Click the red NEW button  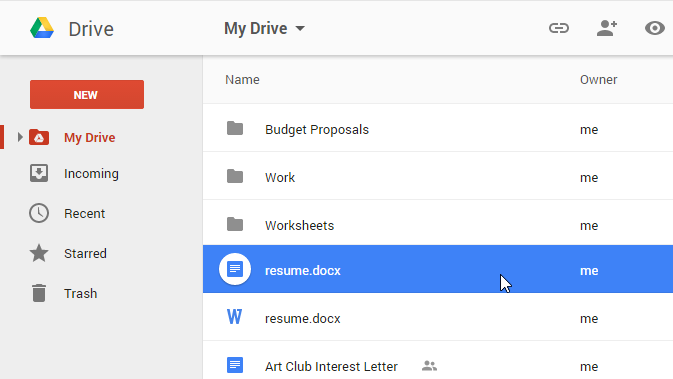pyautogui.click(x=87, y=94)
